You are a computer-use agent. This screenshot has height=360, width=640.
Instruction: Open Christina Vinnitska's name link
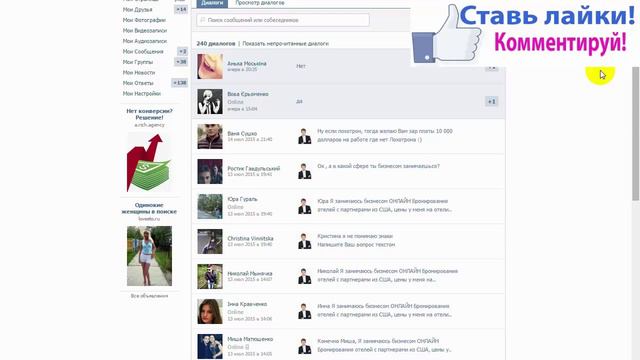[x=250, y=238]
